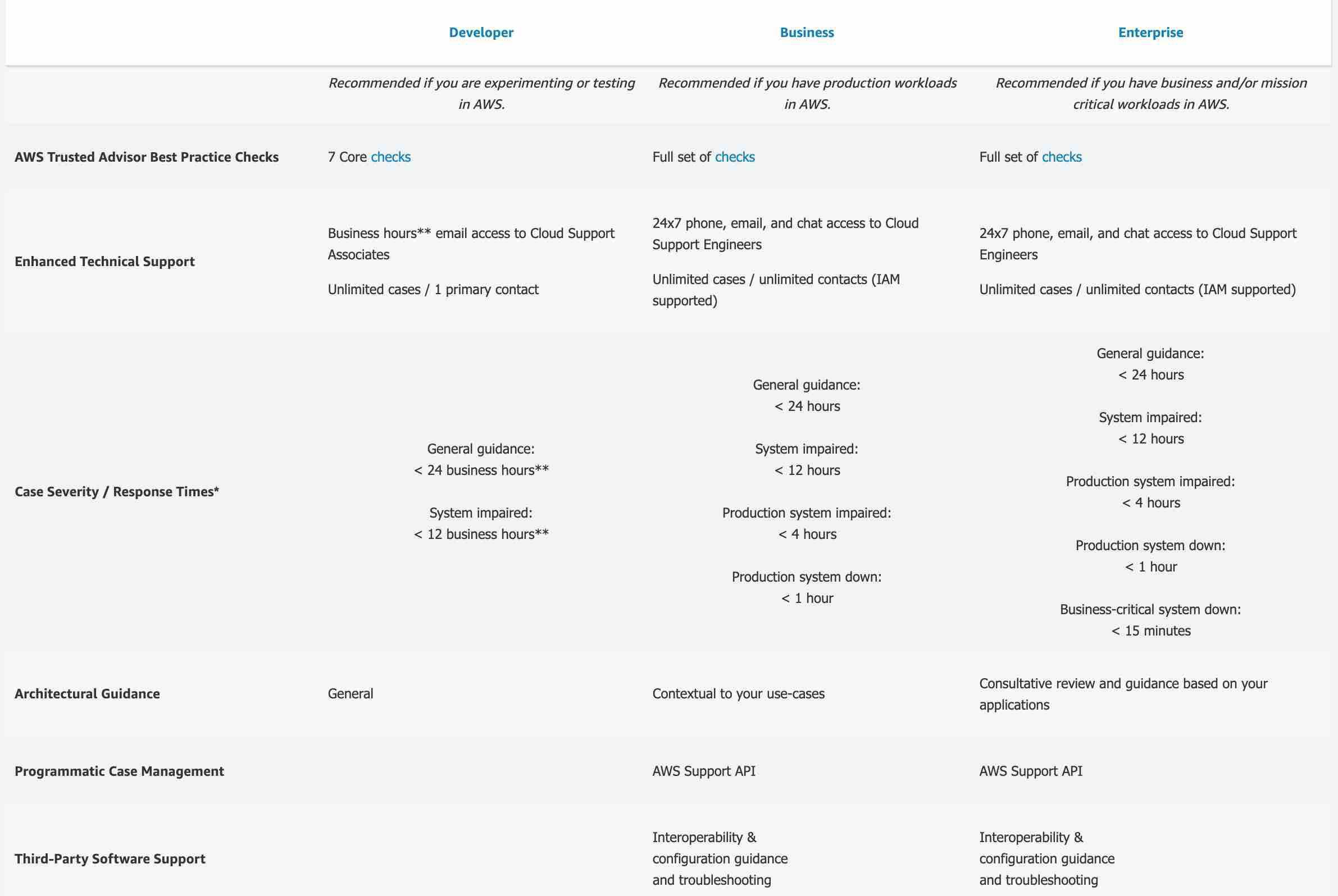The image size is (1338, 896).
Task: Open the Enterprise column's "checks" link
Action: [1061, 157]
